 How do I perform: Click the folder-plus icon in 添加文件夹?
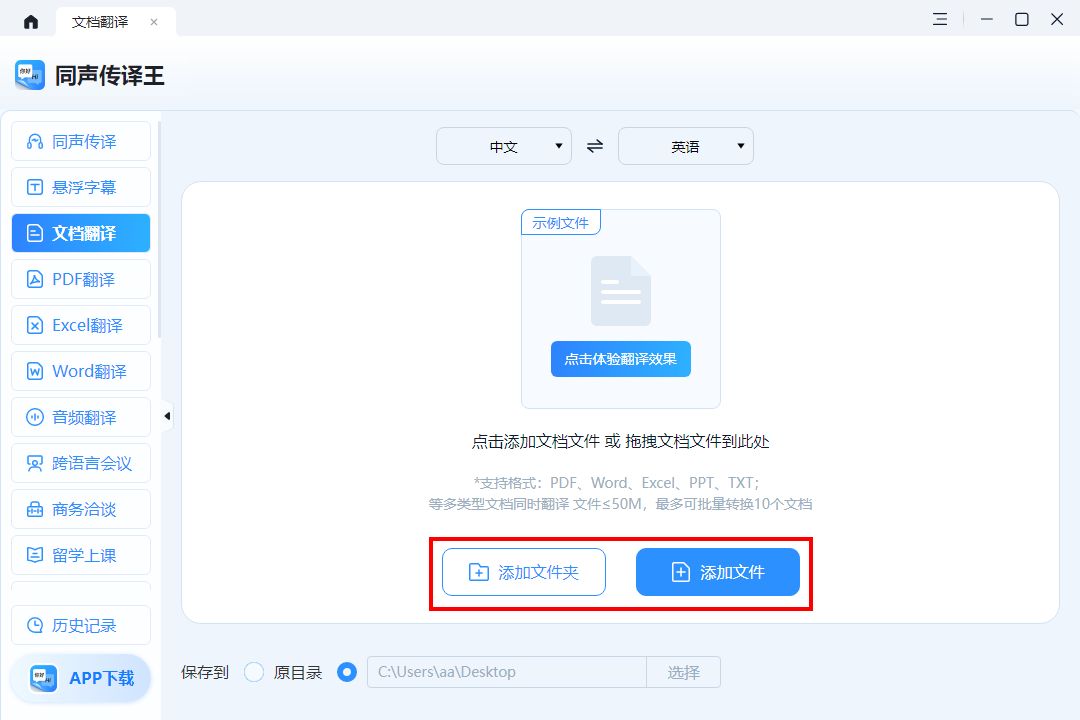click(479, 572)
